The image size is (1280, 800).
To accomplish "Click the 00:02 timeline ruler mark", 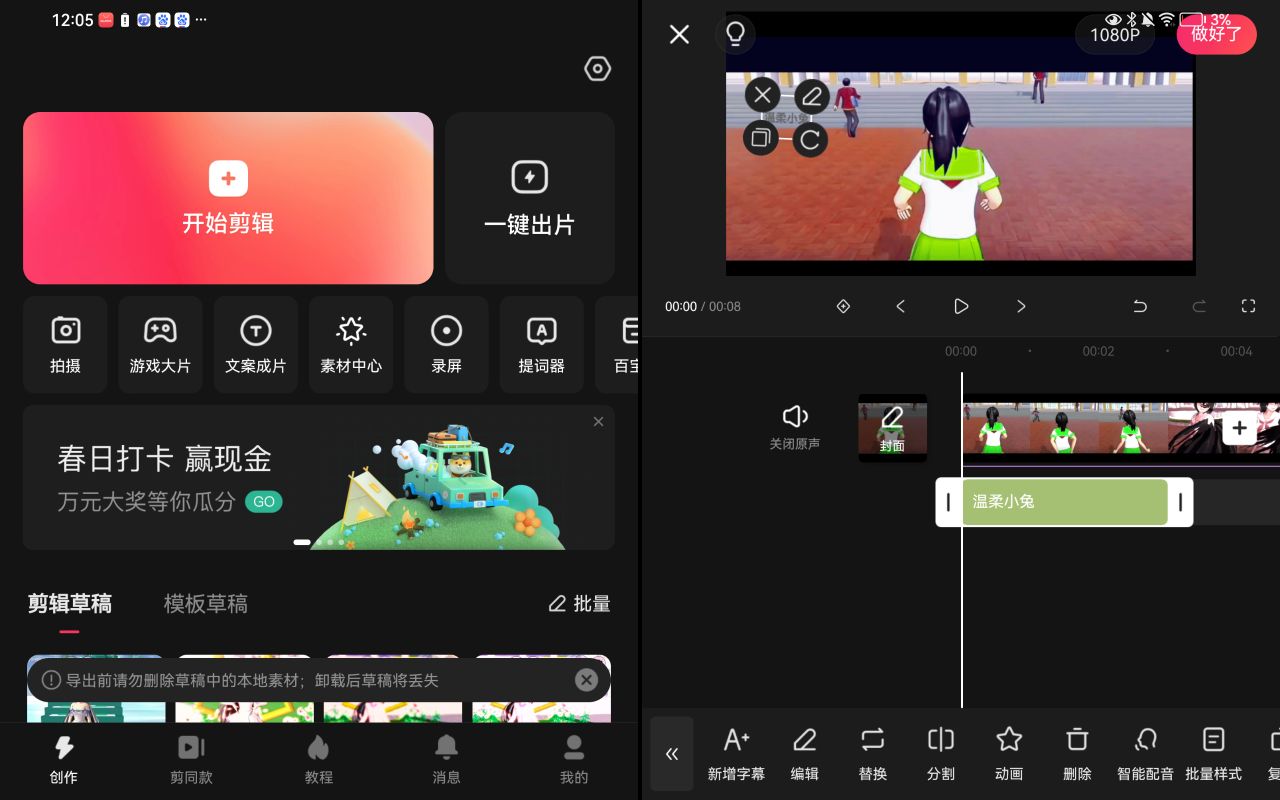I will point(1098,351).
